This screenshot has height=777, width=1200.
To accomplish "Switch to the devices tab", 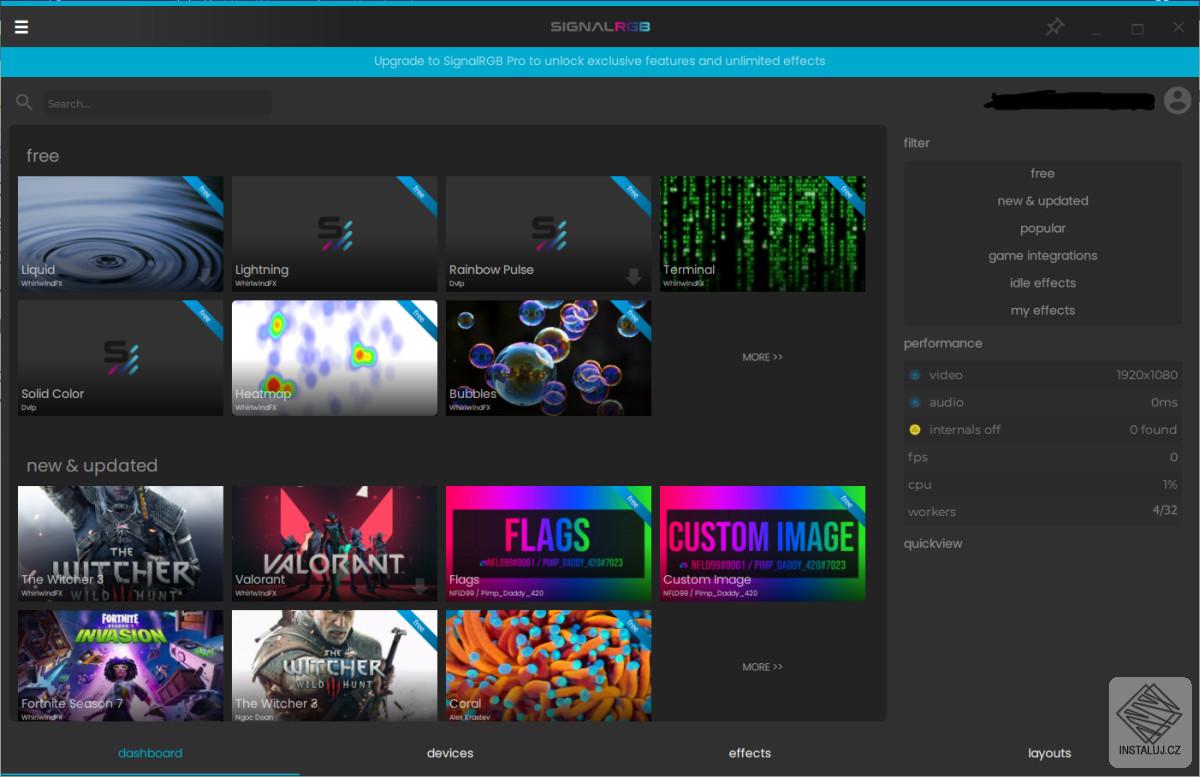I will pyautogui.click(x=450, y=753).
